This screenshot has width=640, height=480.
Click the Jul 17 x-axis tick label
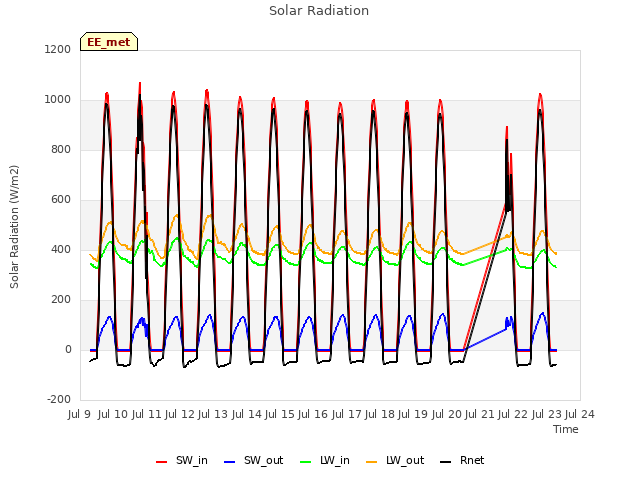click(x=346, y=415)
